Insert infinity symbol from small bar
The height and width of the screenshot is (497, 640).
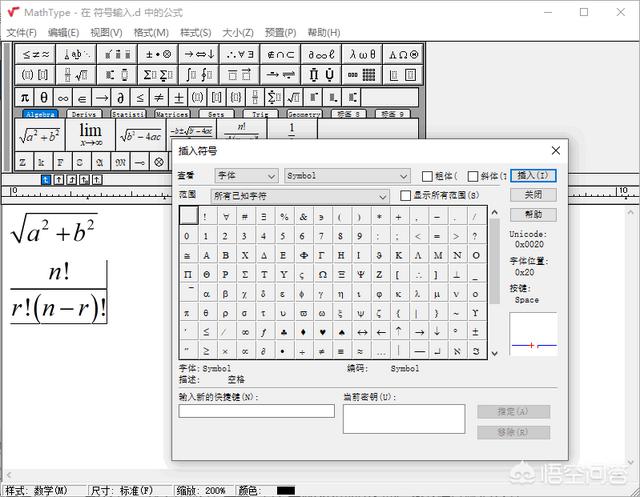point(63,98)
